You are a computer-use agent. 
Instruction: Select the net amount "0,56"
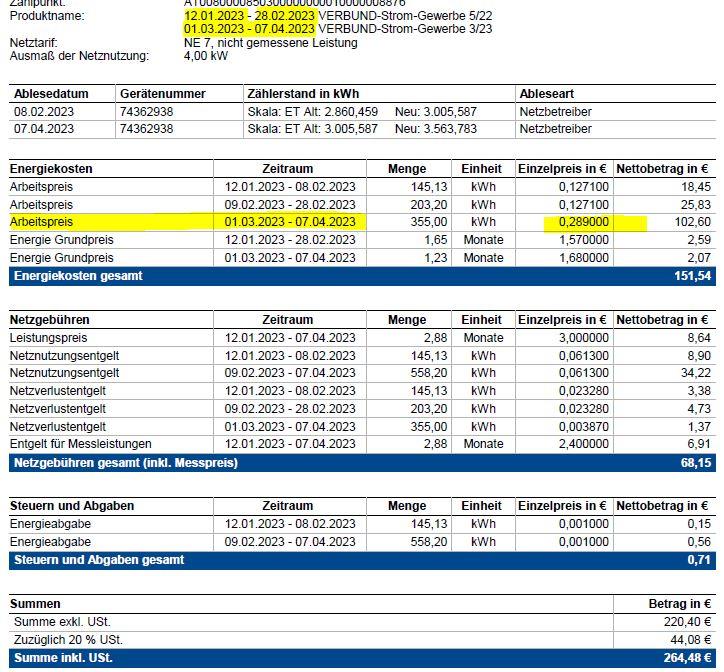pyautogui.click(x=699, y=542)
